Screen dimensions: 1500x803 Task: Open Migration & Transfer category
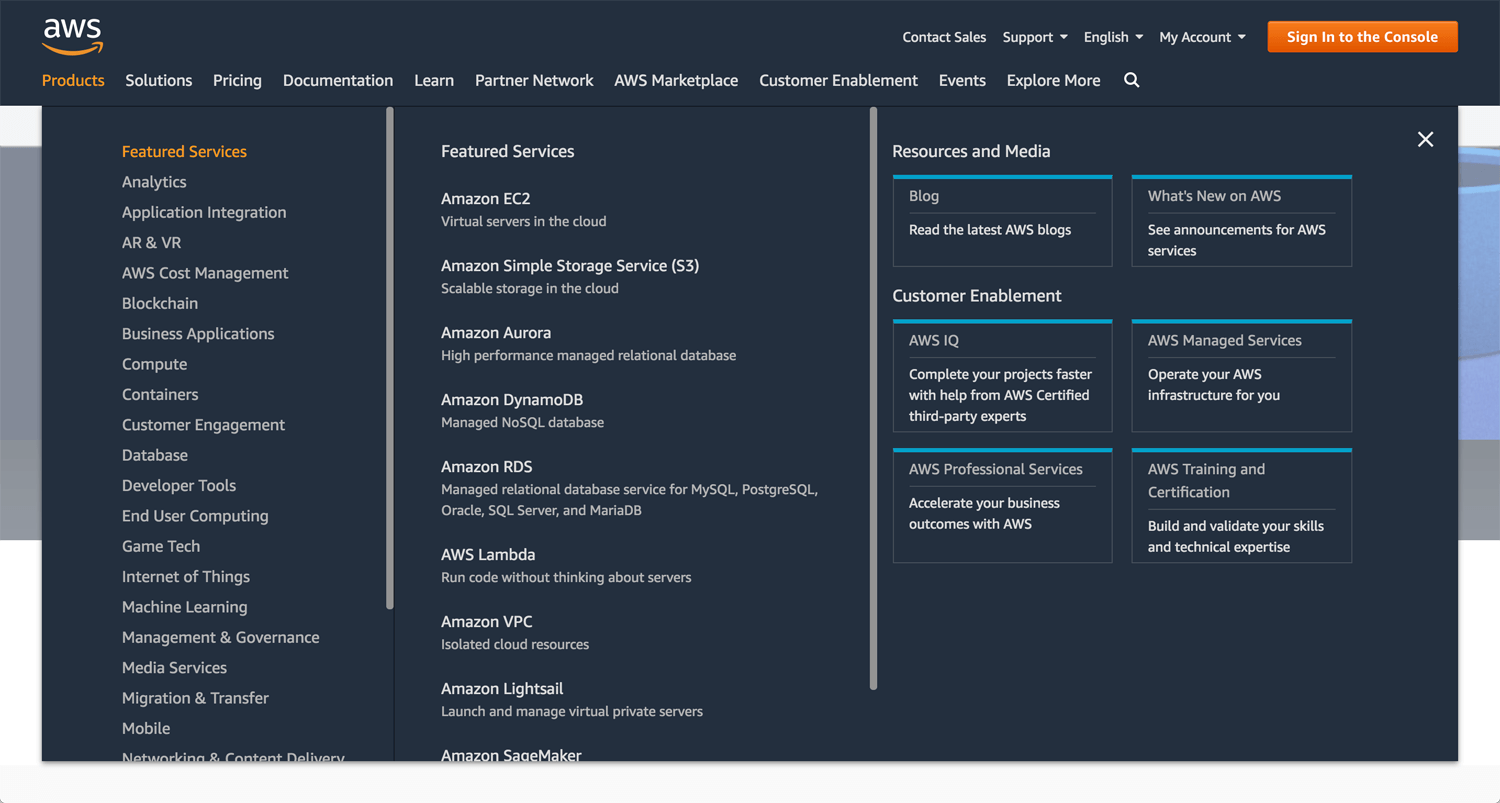[195, 698]
